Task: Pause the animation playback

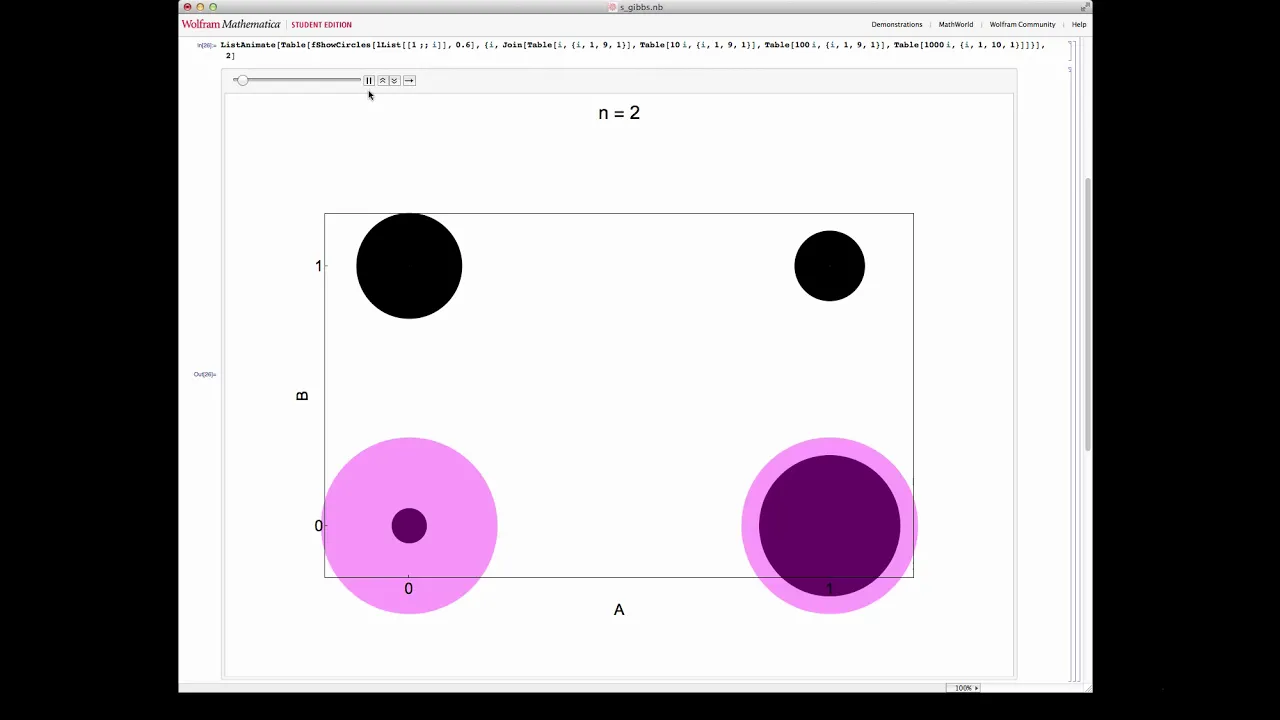Action: (x=368, y=80)
